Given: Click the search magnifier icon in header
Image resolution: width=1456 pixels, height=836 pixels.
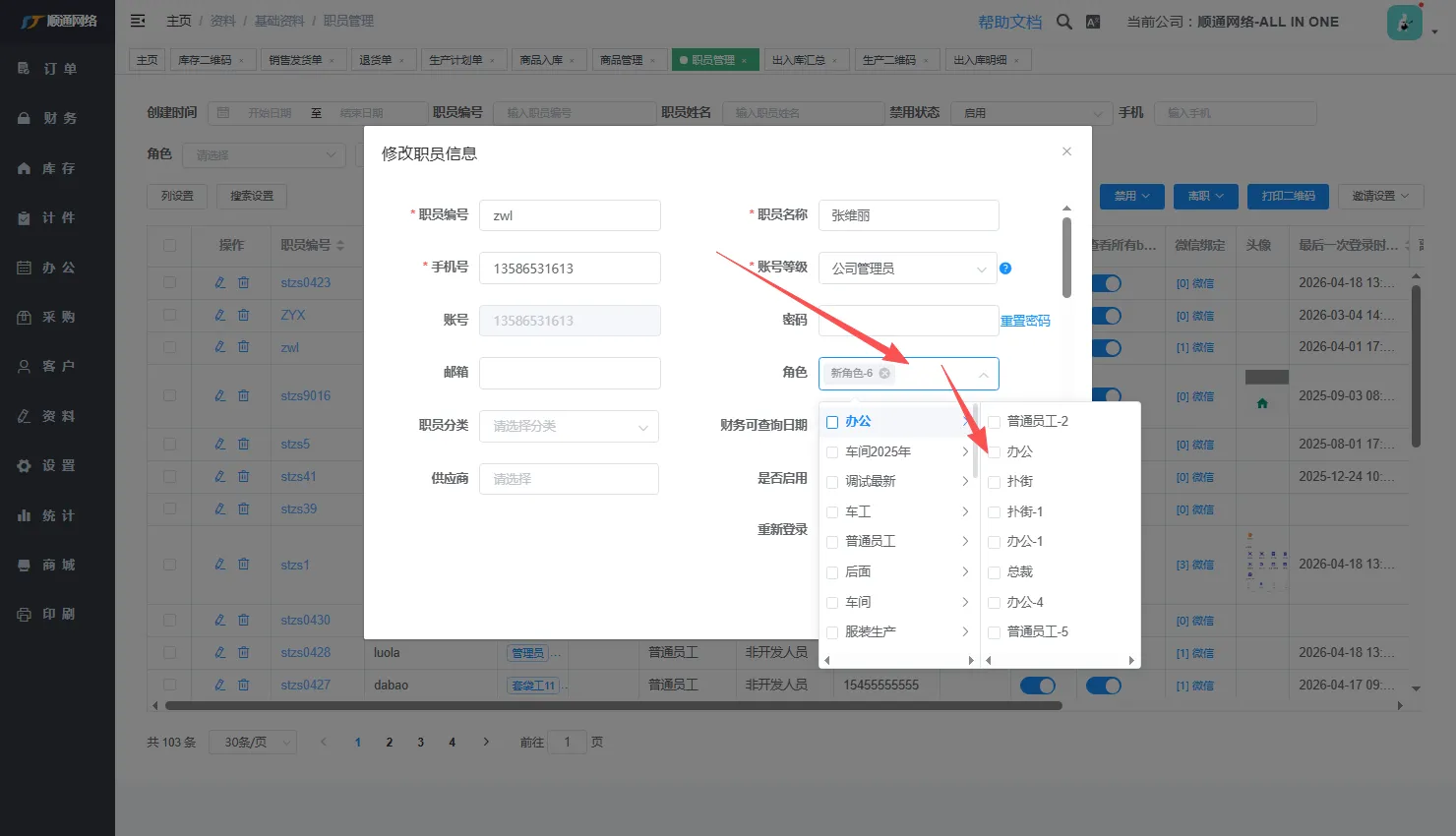Looking at the screenshot, I should click(x=1063, y=22).
